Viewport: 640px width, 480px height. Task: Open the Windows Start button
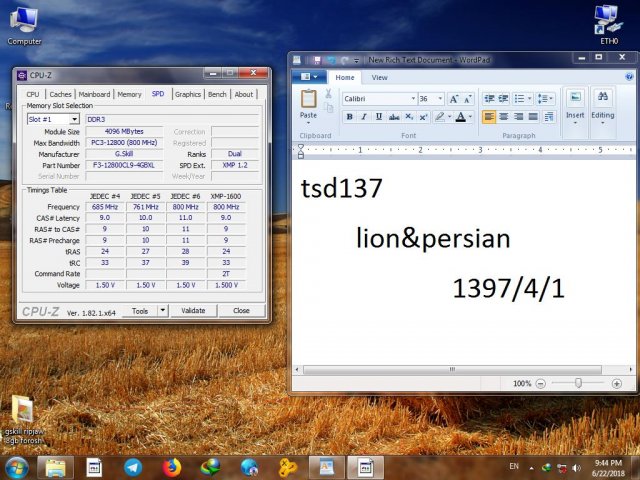17,468
